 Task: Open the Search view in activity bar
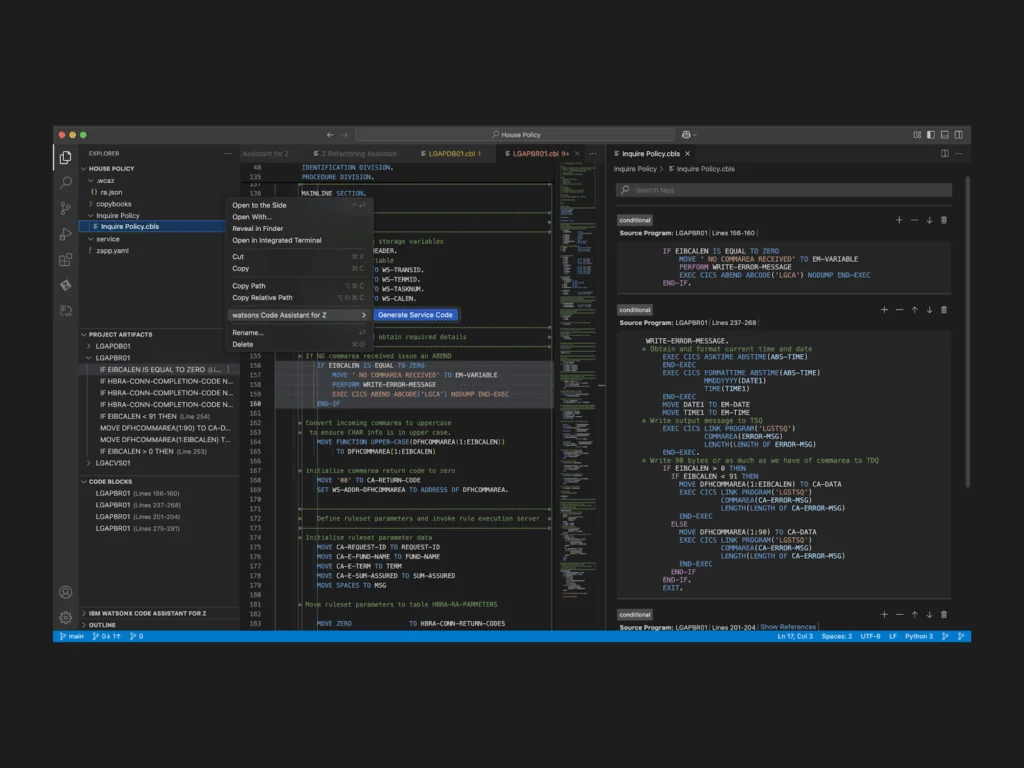coord(65,183)
